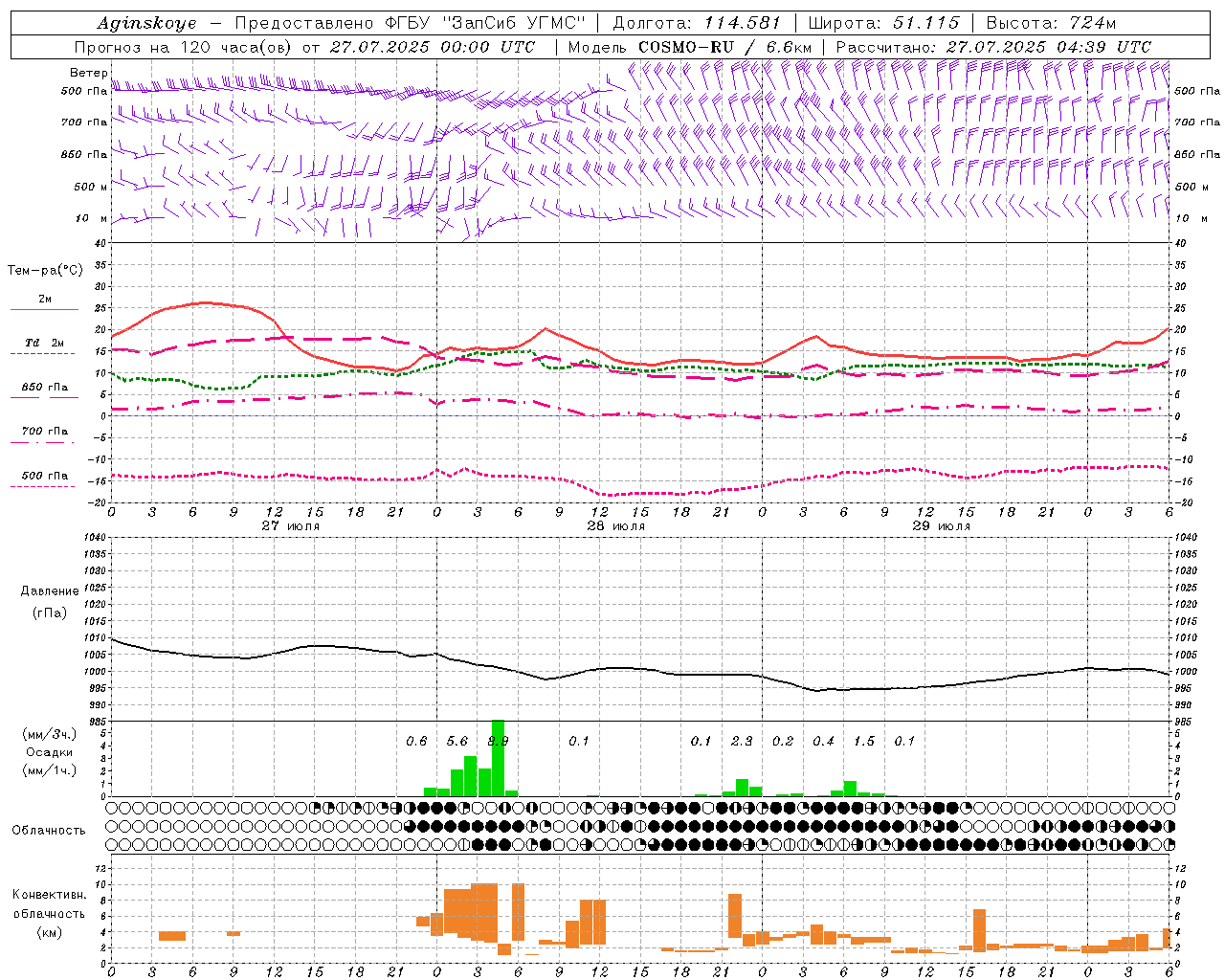The height and width of the screenshot is (980, 1225).
Task: Click the elevation text Высота: 724м
Action: [1051, 23]
